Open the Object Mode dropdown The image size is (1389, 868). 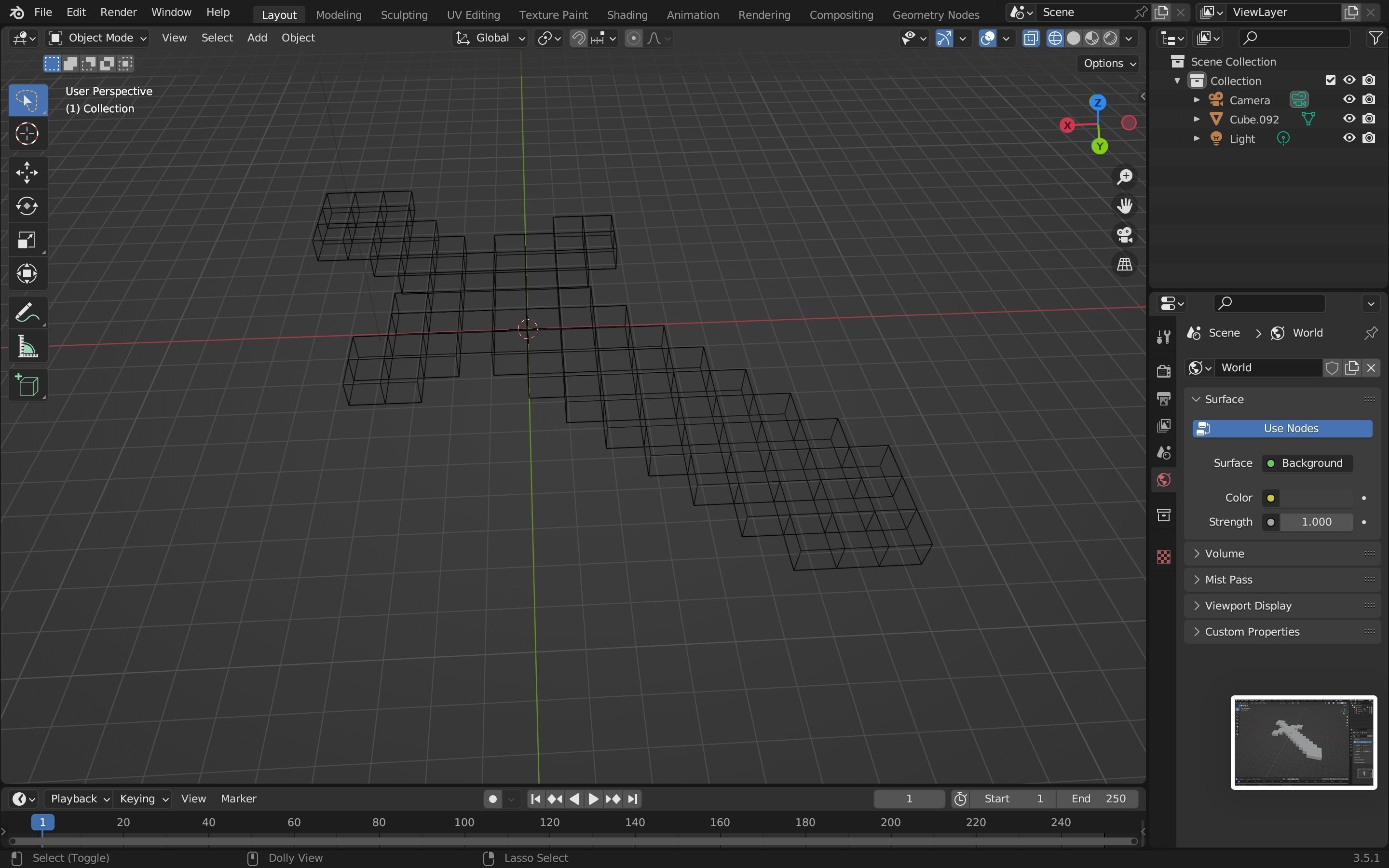click(x=97, y=38)
